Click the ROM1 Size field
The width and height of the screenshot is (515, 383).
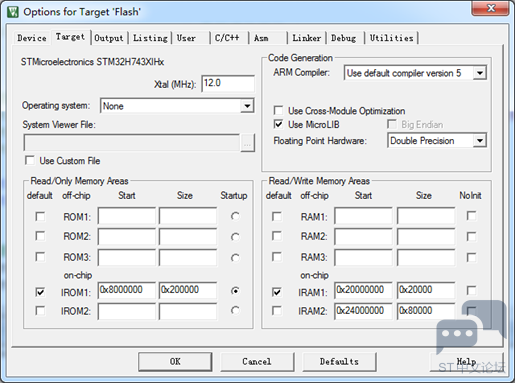click(x=188, y=216)
